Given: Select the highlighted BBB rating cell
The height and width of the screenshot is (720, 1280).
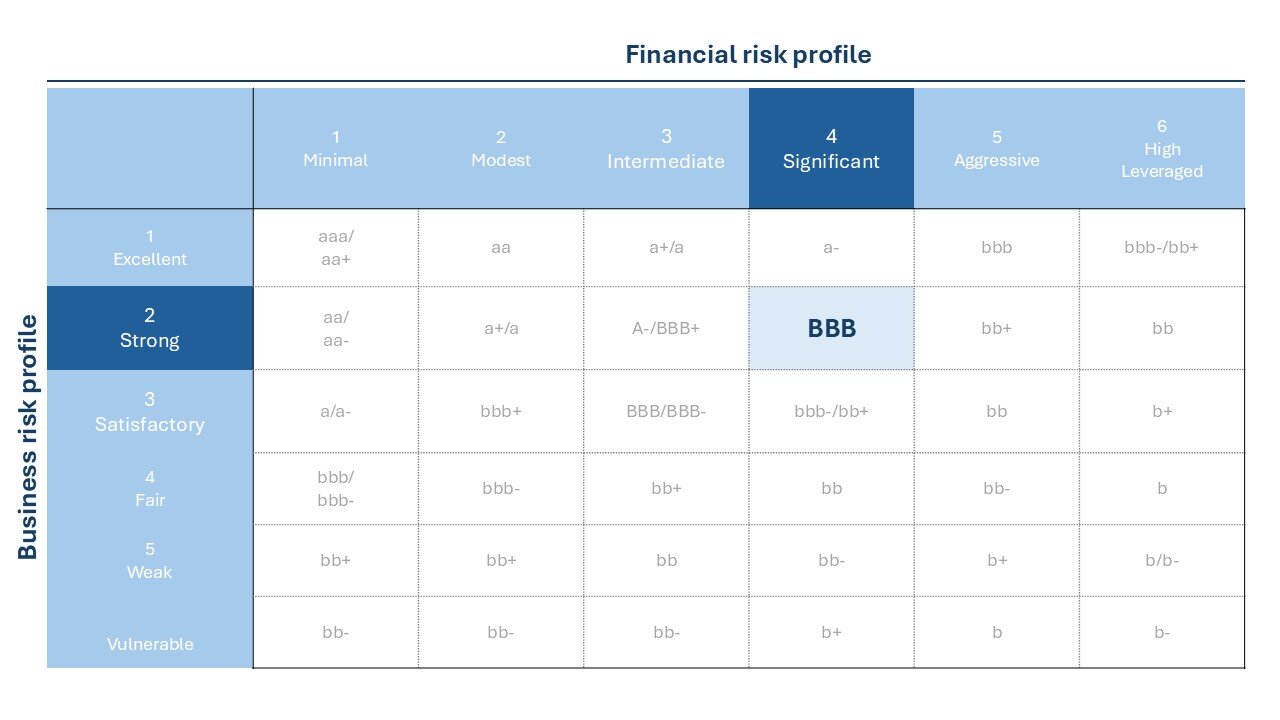Looking at the screenshot, I should [x=831, y=329].
